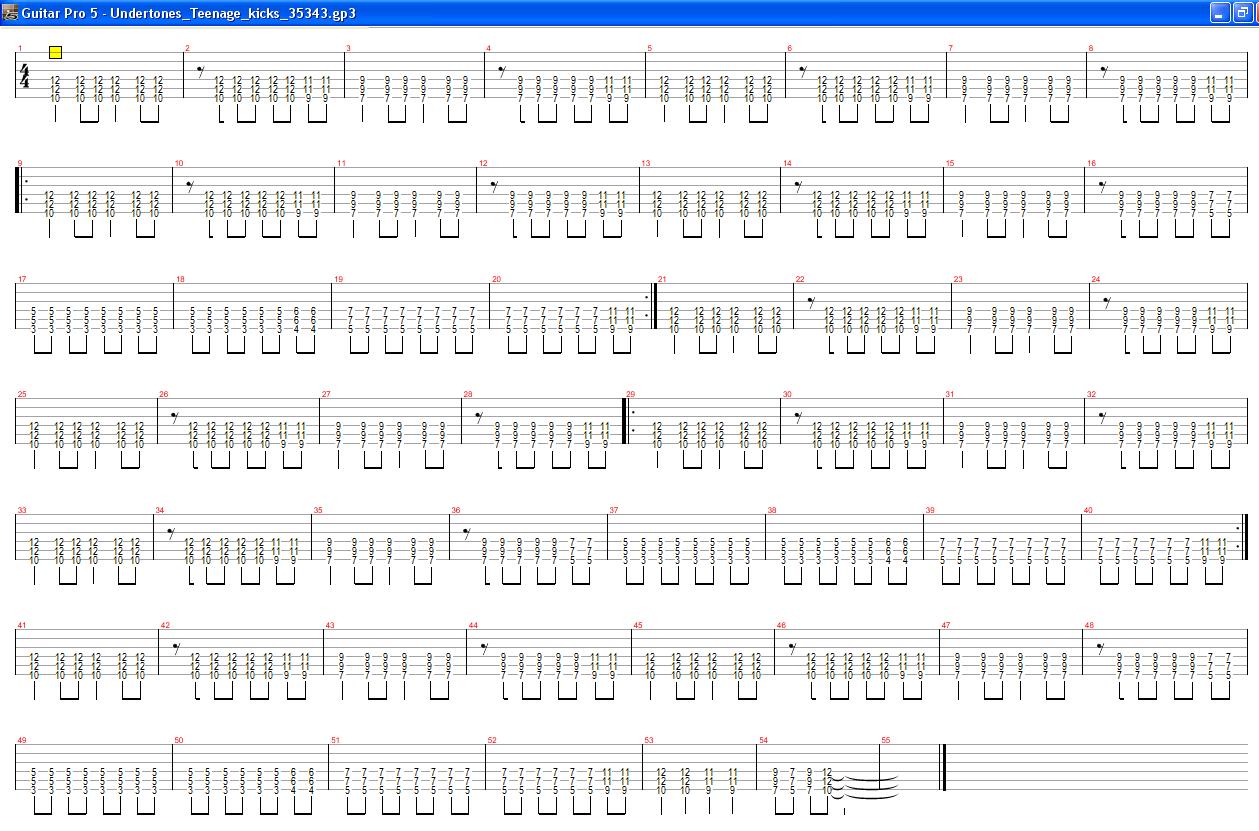Click measure number 13
Image resolution: width=1259 pixels, height=831 pixels.
646,163
